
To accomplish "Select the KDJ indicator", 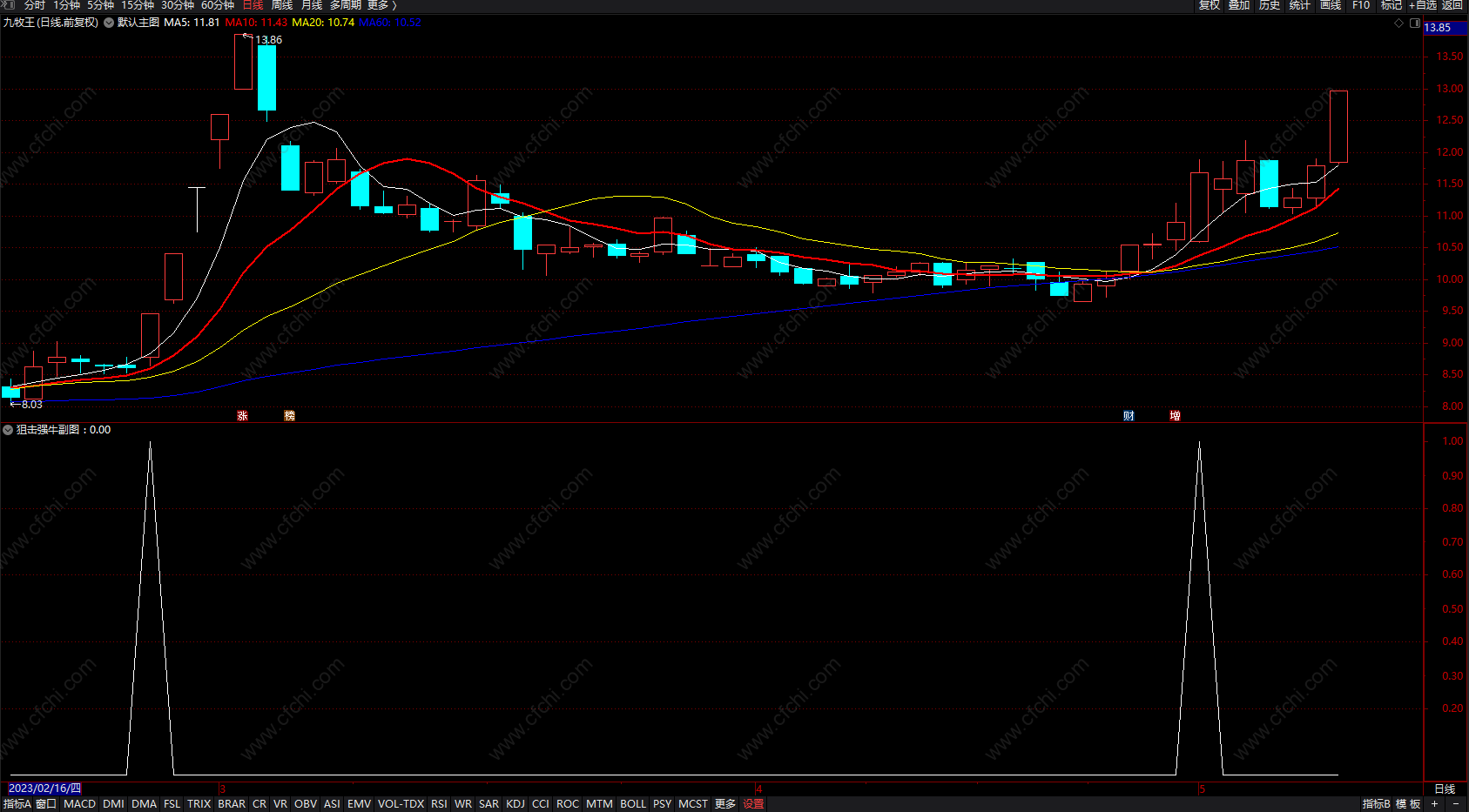I will coord(515,804).
